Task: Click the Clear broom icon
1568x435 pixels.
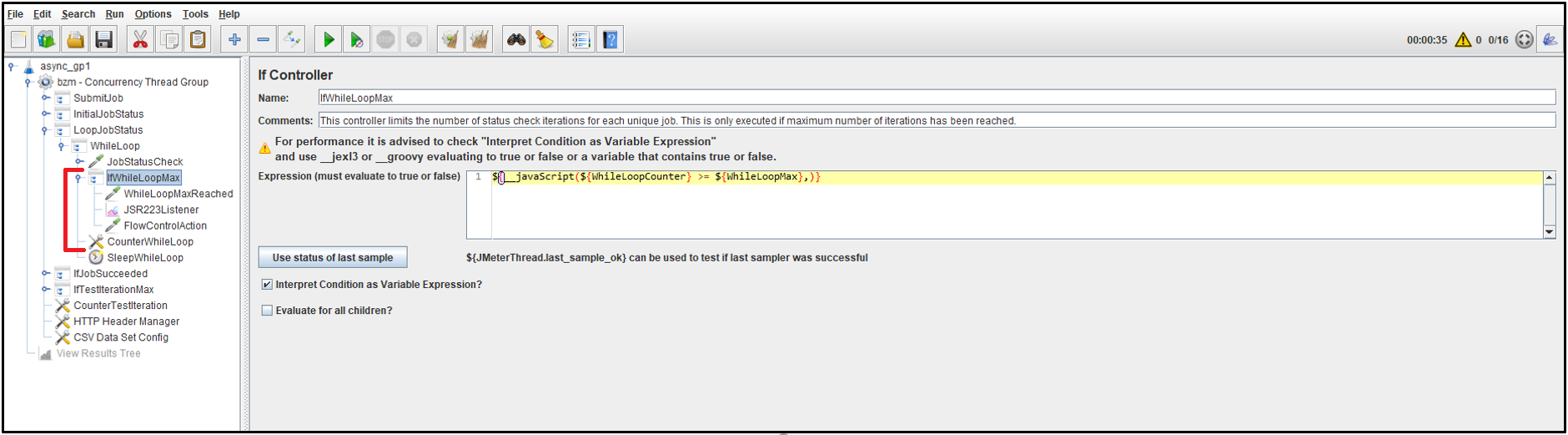Action: click(450, 39)
